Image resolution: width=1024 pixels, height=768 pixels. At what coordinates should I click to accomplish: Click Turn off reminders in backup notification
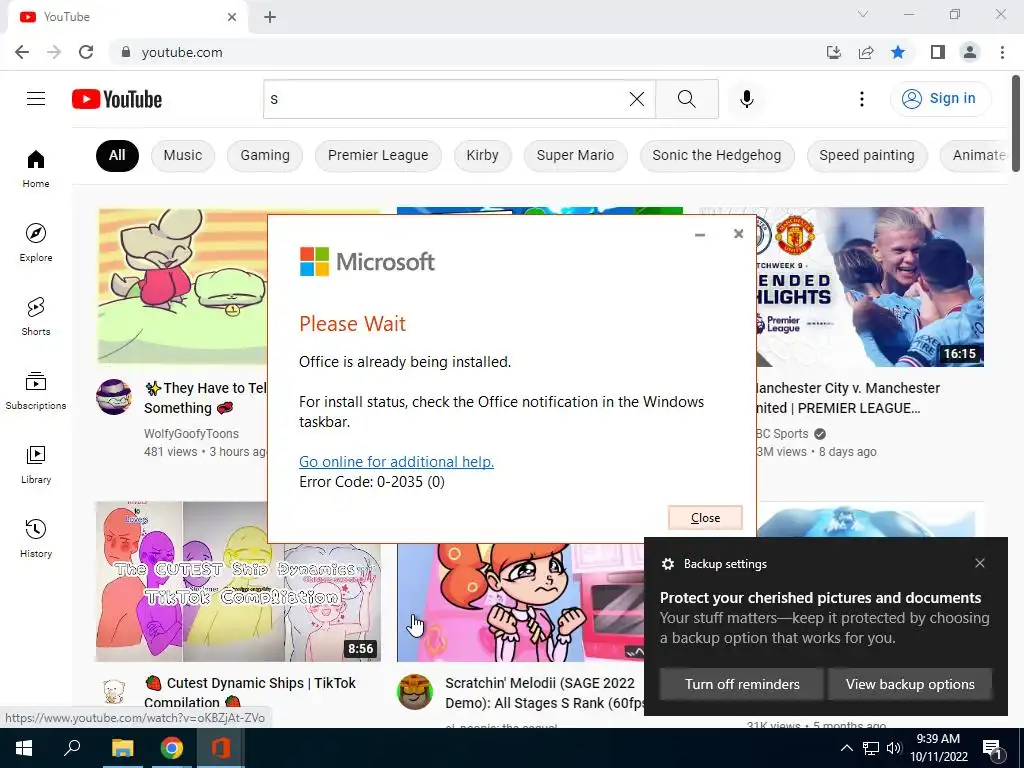click(742, 684)
